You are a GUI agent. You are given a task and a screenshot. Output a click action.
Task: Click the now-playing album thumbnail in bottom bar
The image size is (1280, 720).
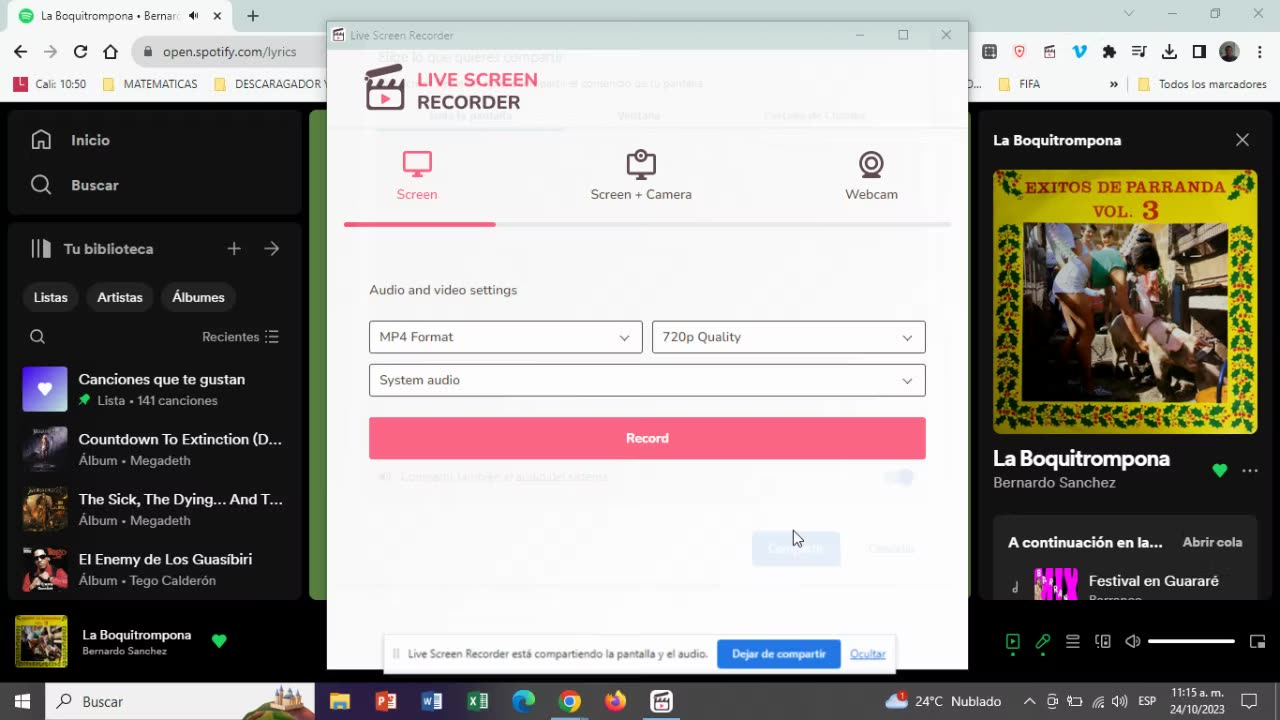(x=41, y=641)
